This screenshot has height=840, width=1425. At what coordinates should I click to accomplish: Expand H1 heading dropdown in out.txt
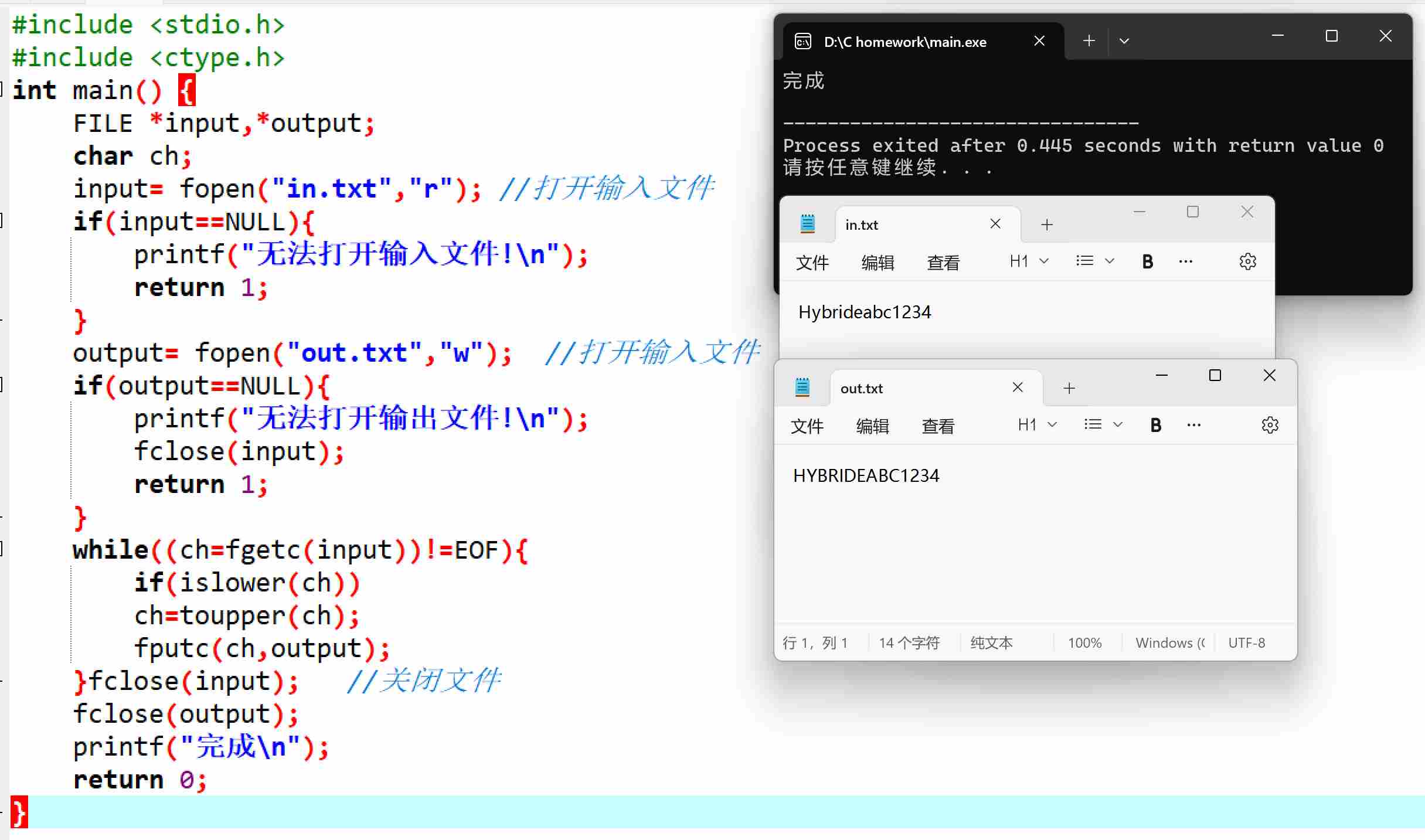point(1037,425)
